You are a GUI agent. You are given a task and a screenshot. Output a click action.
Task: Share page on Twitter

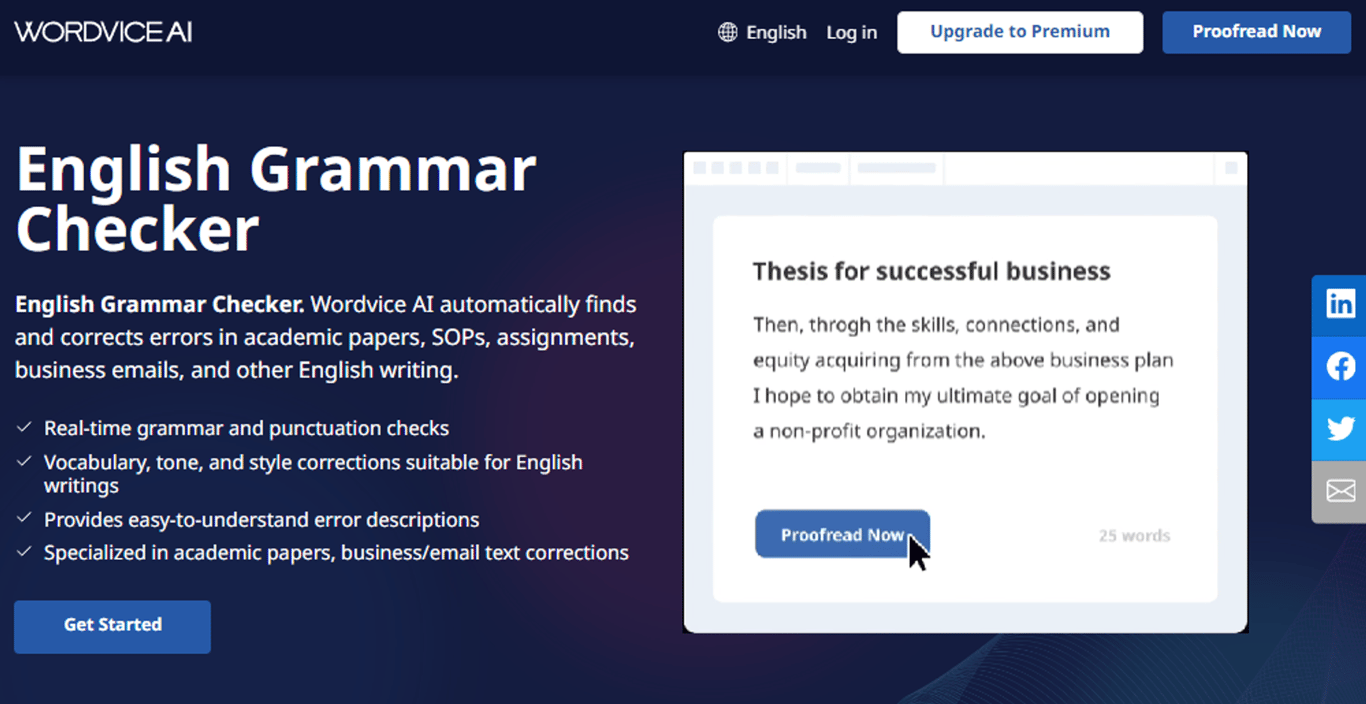tap(1340, 429)
